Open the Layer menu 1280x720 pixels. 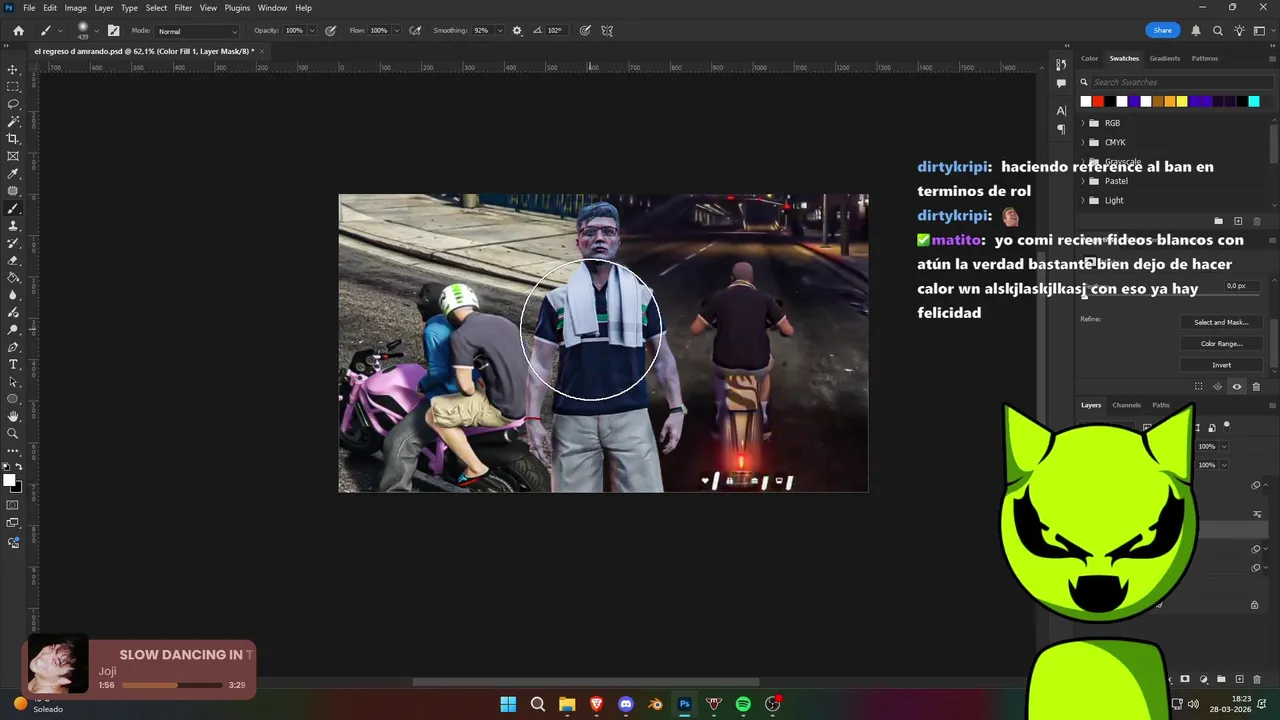pyautogui.click(x=104, y=8)
